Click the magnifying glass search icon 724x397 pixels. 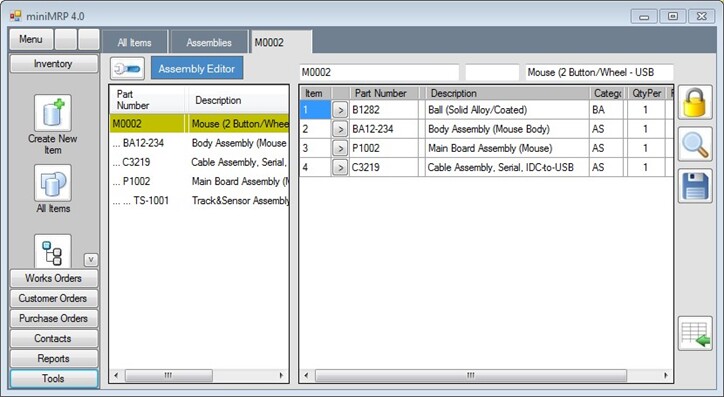(x=695, y=144)
